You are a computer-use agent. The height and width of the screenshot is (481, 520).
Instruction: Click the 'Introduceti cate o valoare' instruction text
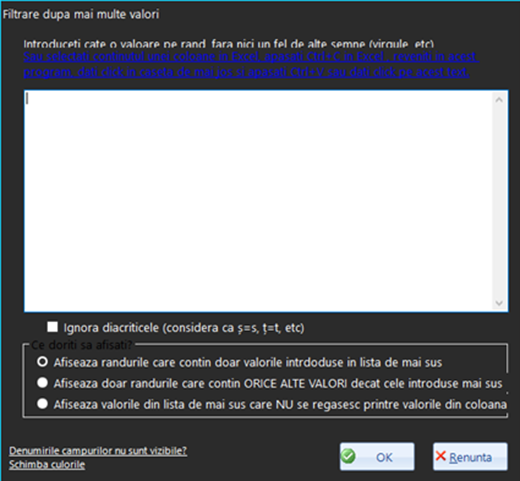pyautogui.click(x=229, y=44)
